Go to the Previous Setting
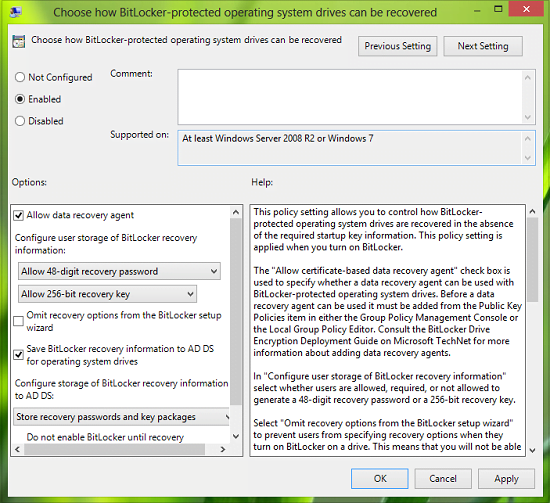 (x=397, y=46)
